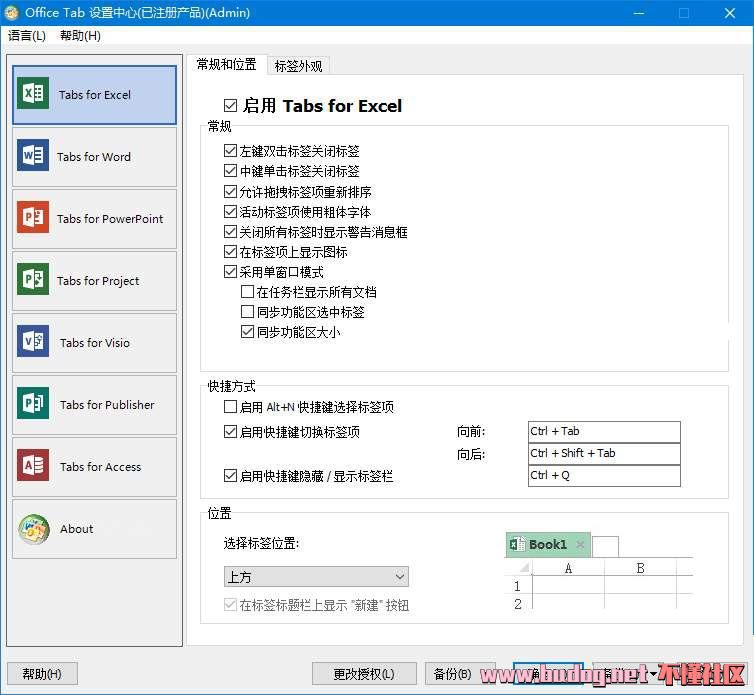The image size is (754, 695).
Task: Select the Visio icon in sidebar
Action: point(33,341)
